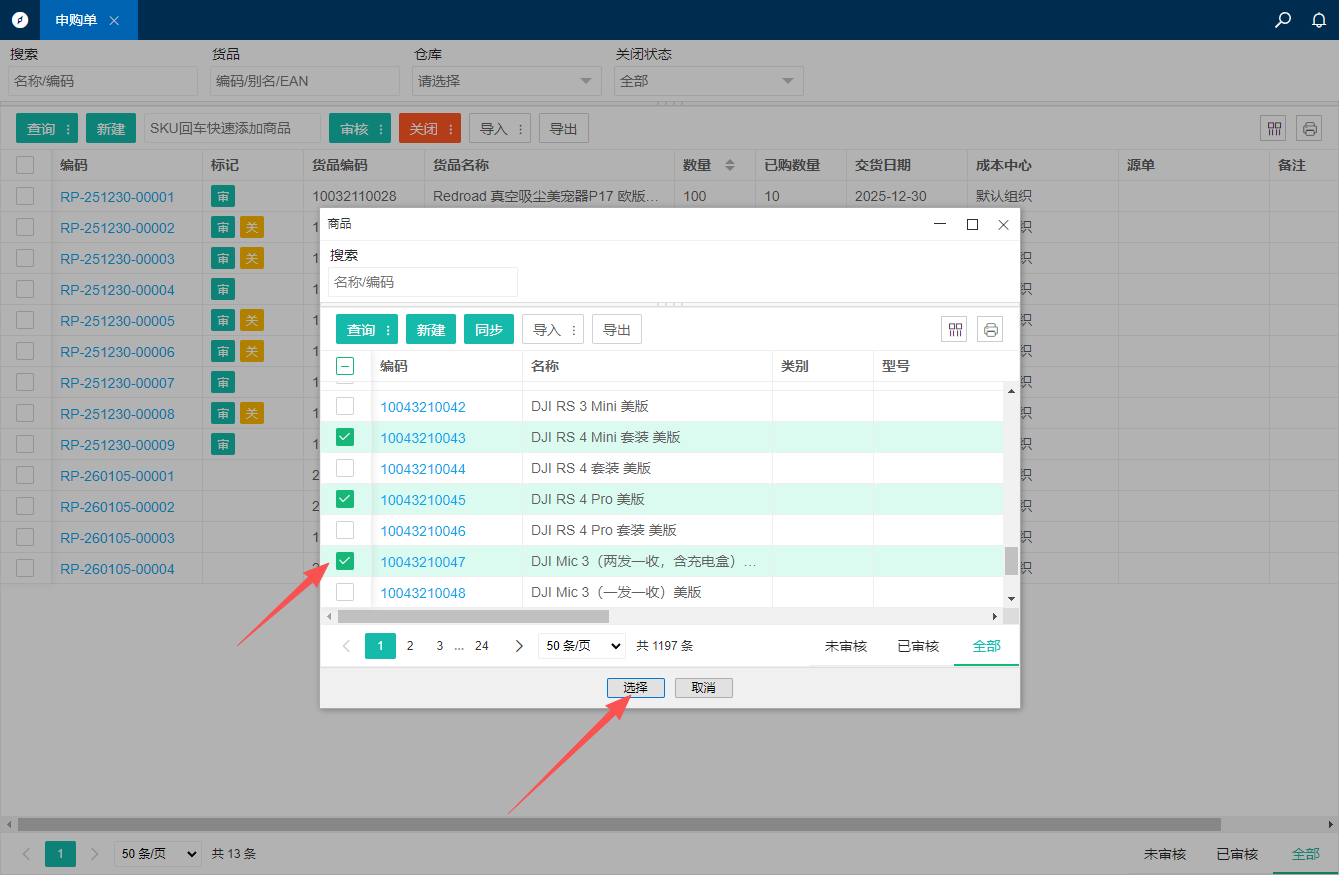This screenshot has width=1339, height=875.
Task: Click the app logo icon at top left
Action: click(20, 20)
